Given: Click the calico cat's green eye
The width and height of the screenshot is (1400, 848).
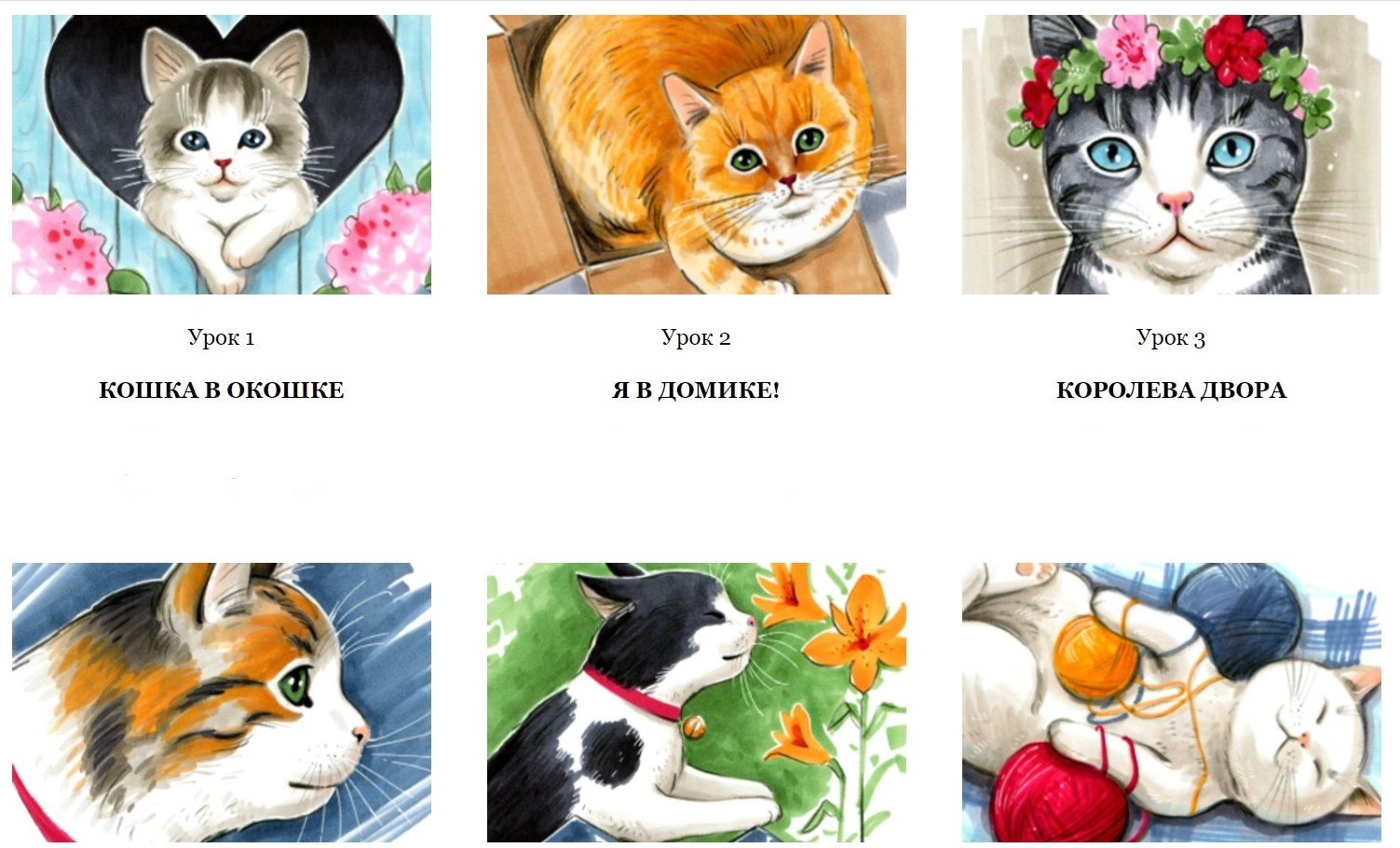Looking at the screenshot, I should 296,685.
